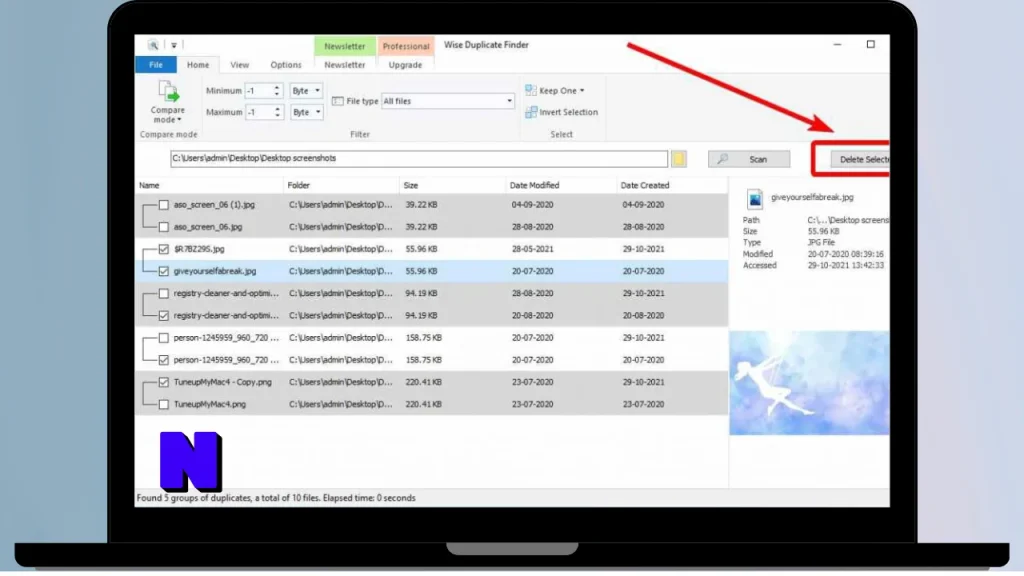
Task: Click the 158.75 KB size created 29-10-2021
Action: (424, 338)
